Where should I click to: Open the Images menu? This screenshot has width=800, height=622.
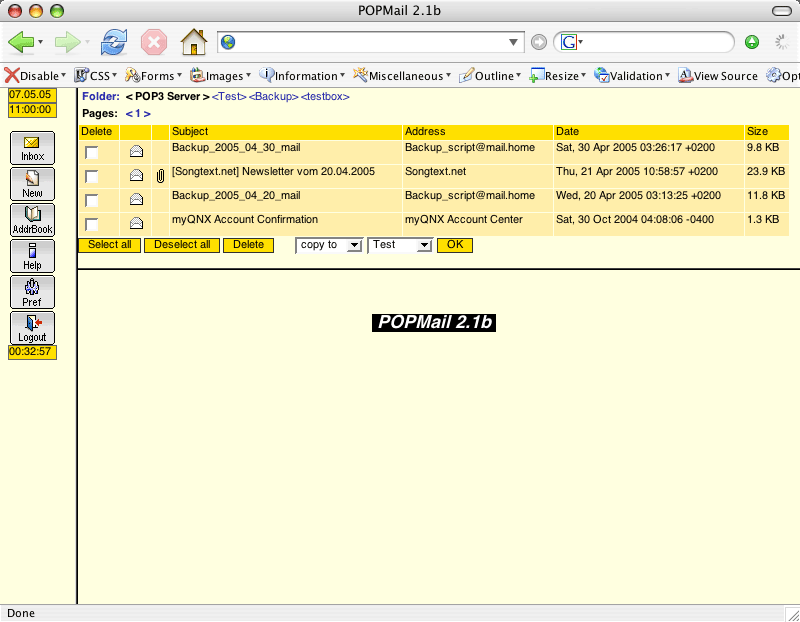click(x=220, y=76)
